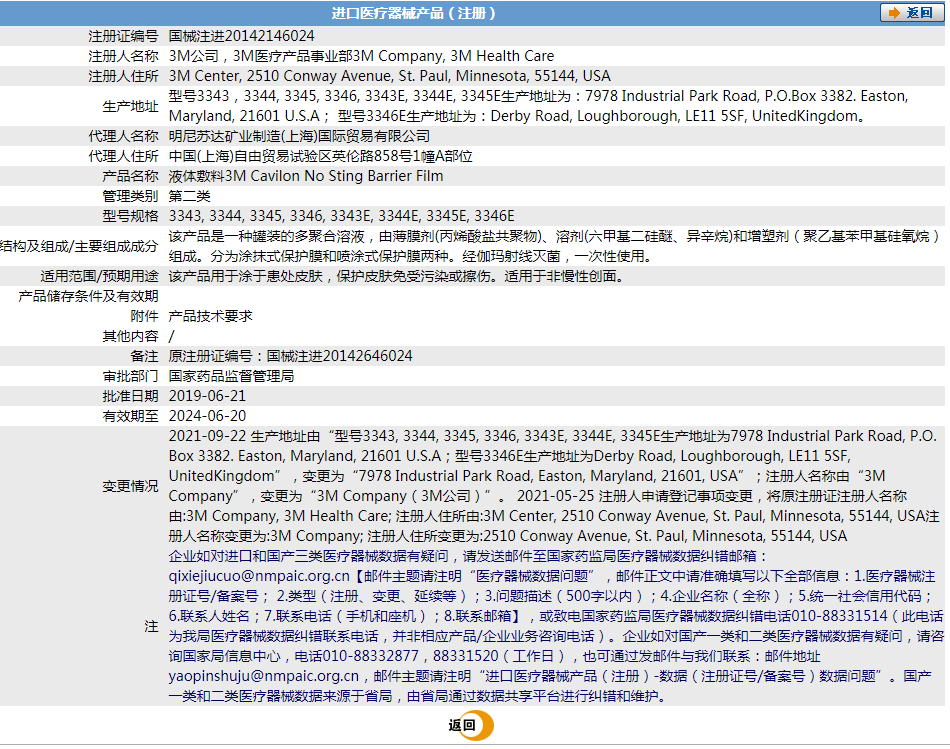Click remark 原注册证编号：国械注进20142646024

[x=290, y=356]
